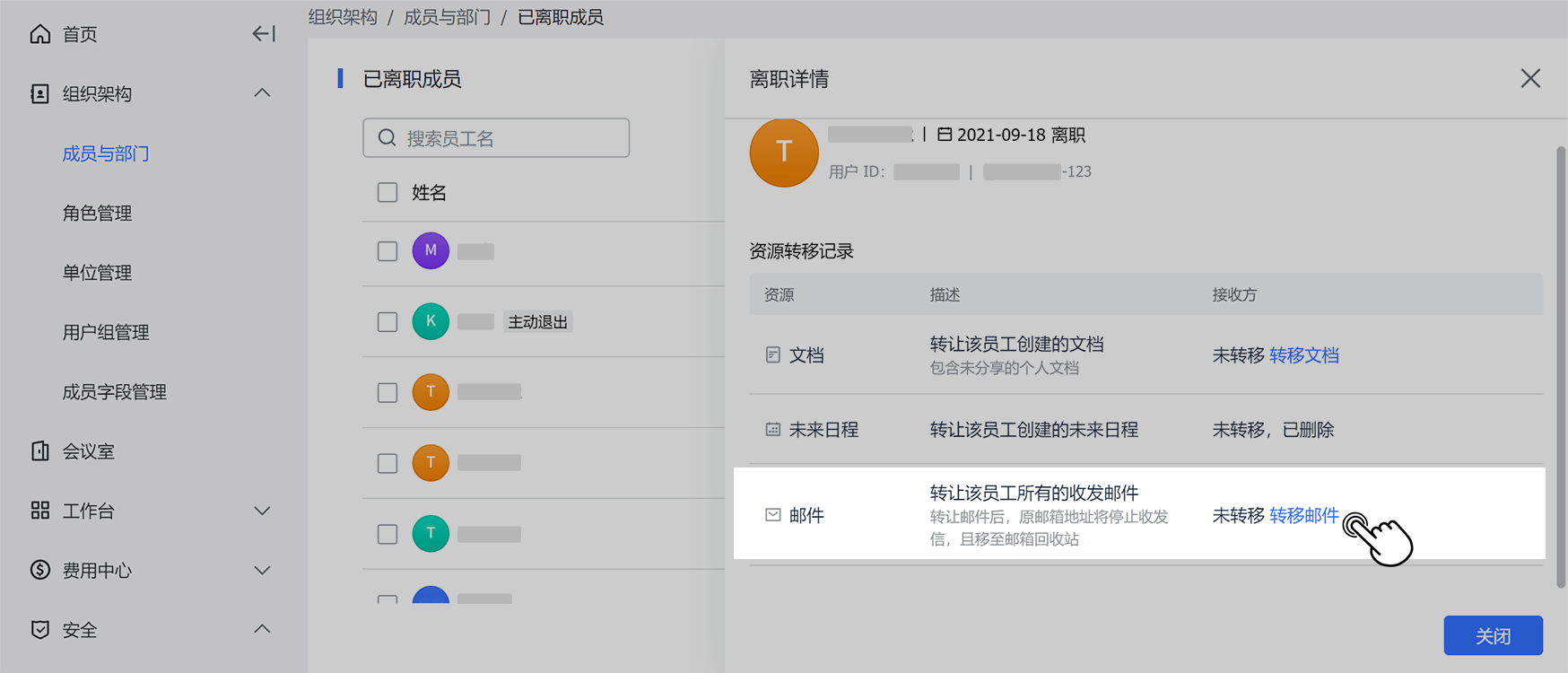This screenshot has height=673, width=1568.
Task: Open 首页 in the sidebar
Action: pyautogui.click(x=80, y=34)
